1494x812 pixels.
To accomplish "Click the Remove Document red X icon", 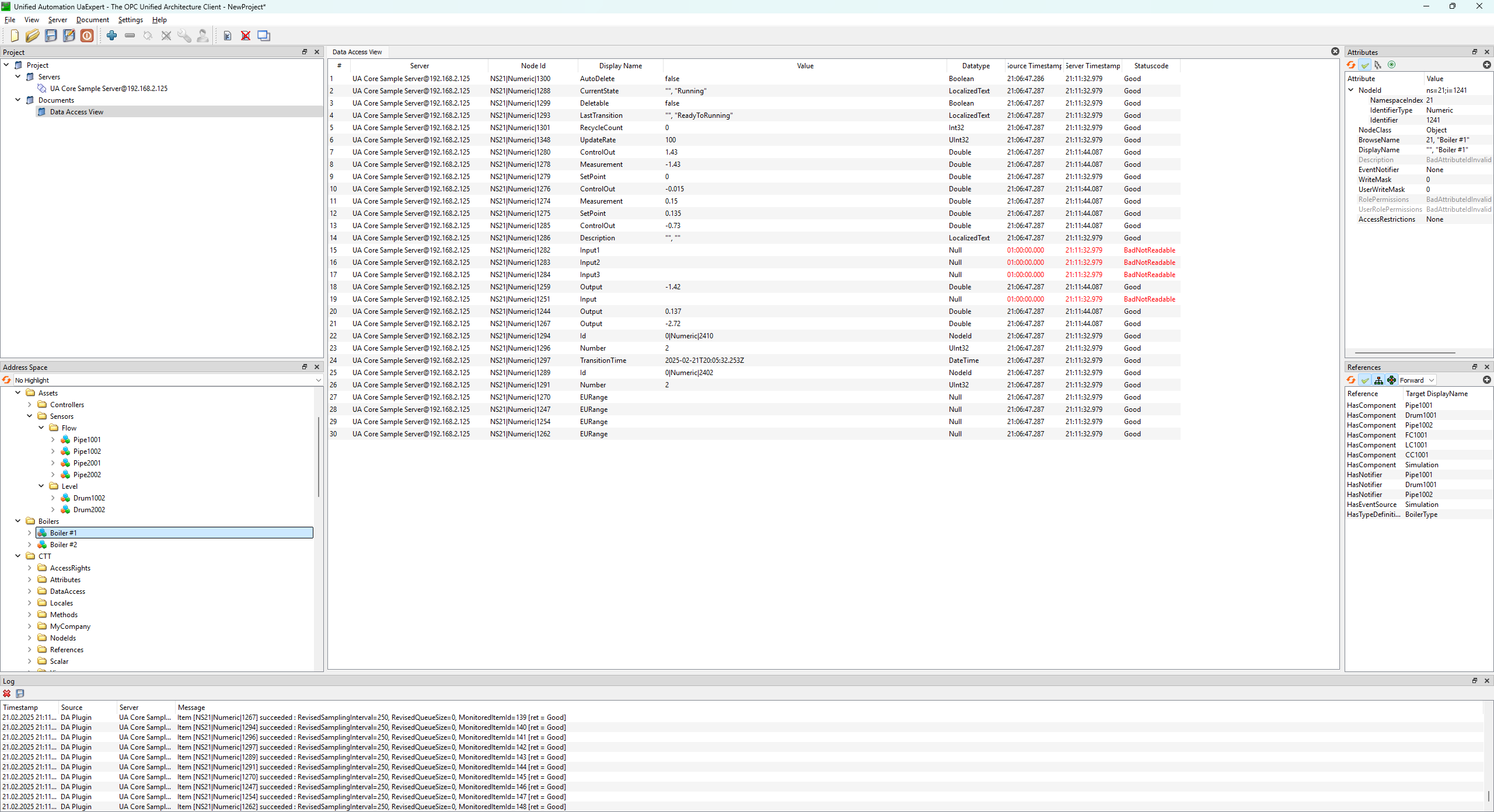I will [x=246, y=36].
